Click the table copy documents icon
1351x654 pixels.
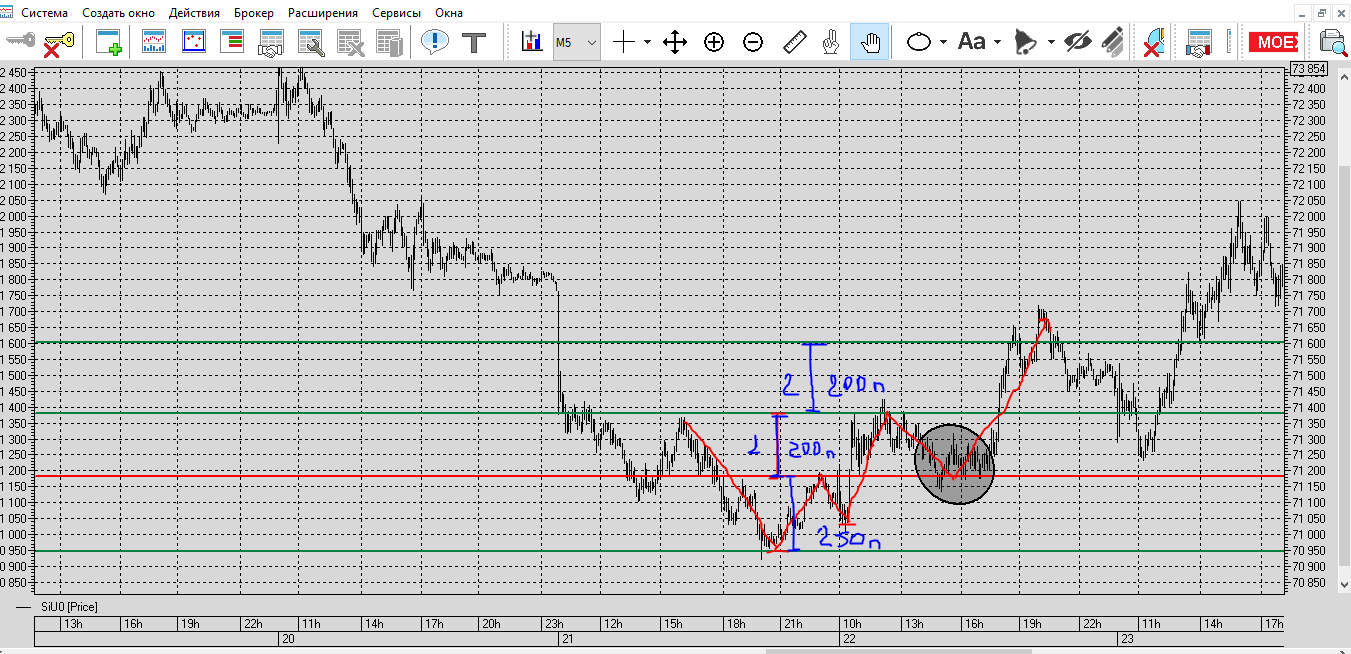tap(389, 42)
